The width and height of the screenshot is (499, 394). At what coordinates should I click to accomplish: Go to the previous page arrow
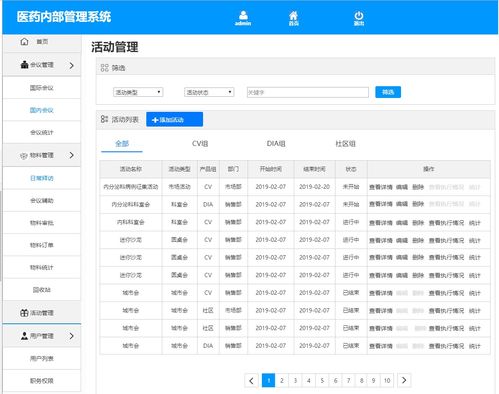click(251, 380)
